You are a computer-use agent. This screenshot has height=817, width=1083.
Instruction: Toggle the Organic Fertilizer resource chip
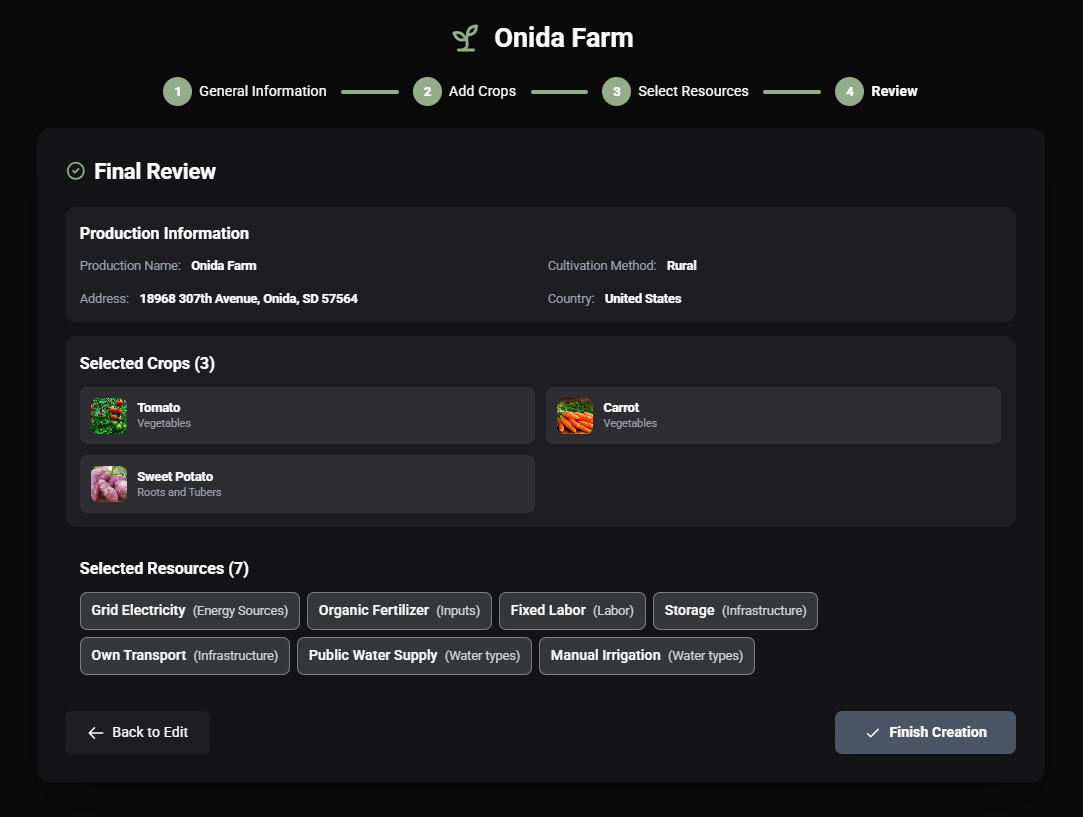coord(399,610)
